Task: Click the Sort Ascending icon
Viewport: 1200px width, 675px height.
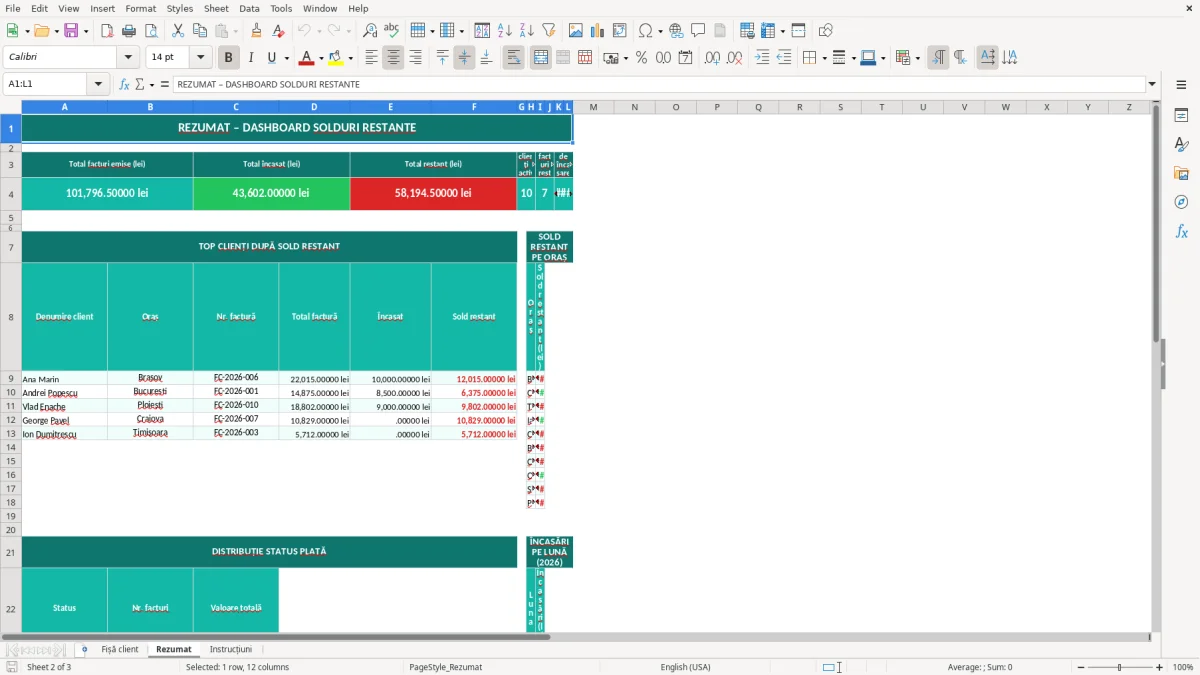Action: point(505,31)
